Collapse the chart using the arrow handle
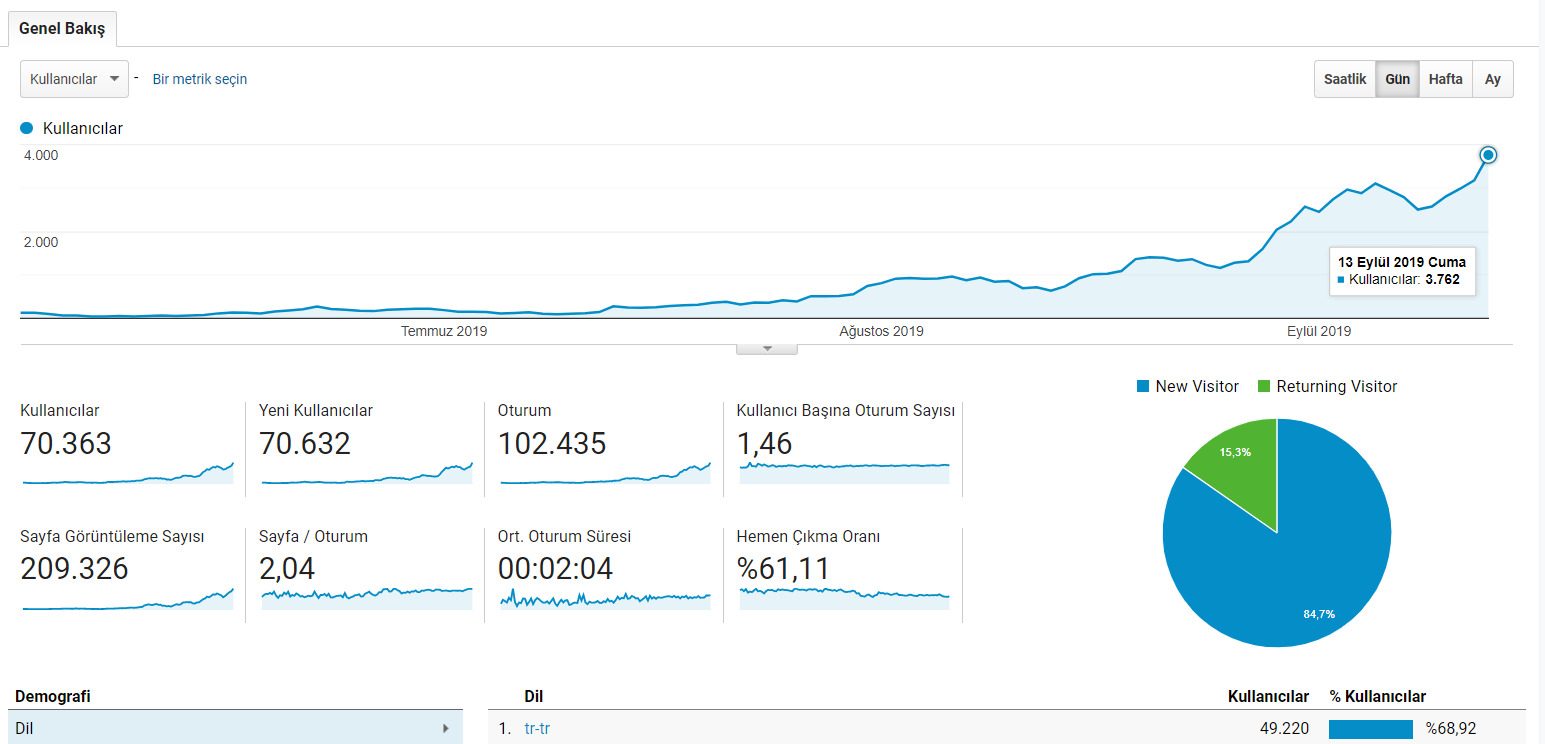The width and height of the screenshot is (1545, 744). point(767,348)
